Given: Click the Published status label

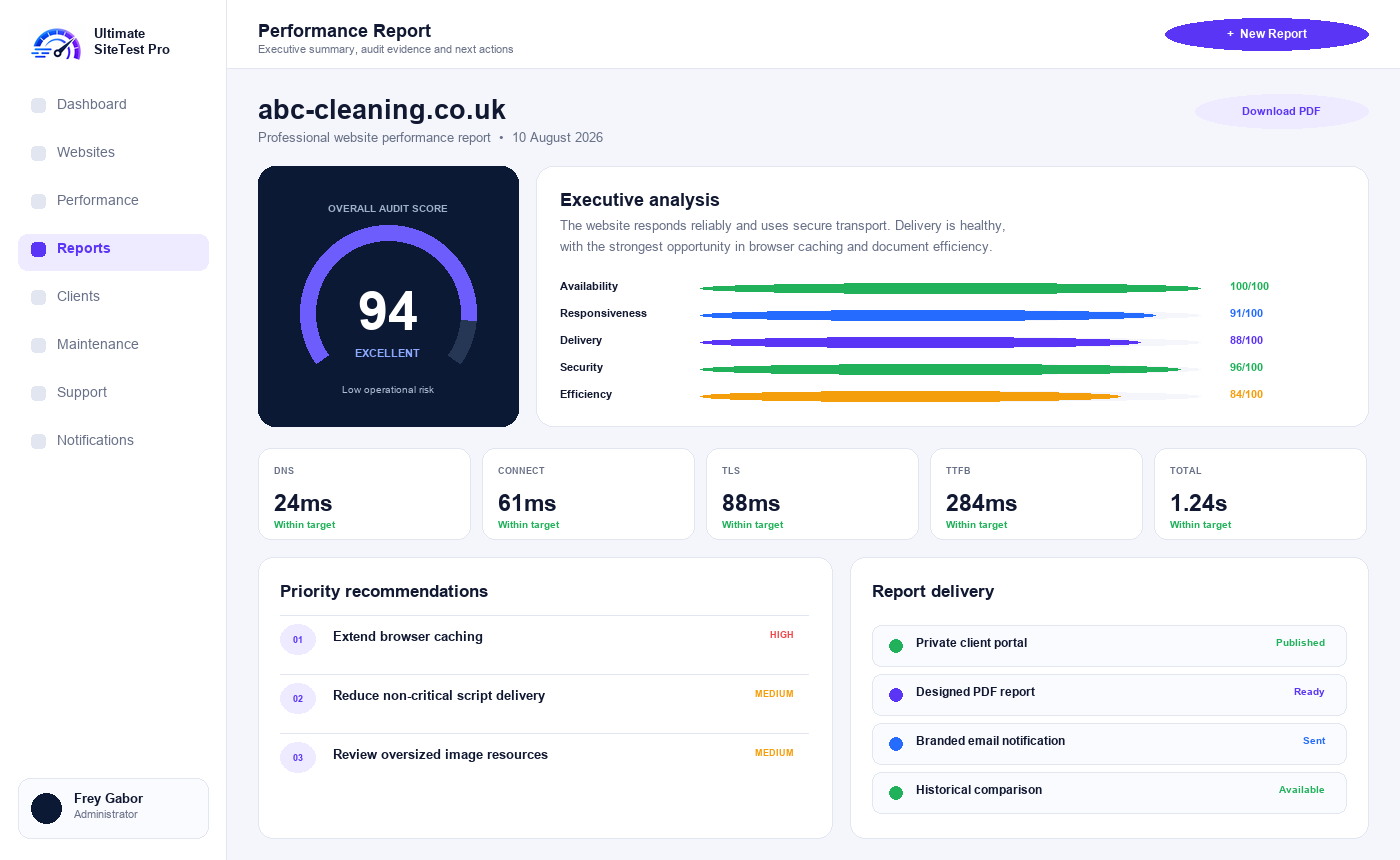Looking at the screenshot, I should click(x=1300, y=643).
